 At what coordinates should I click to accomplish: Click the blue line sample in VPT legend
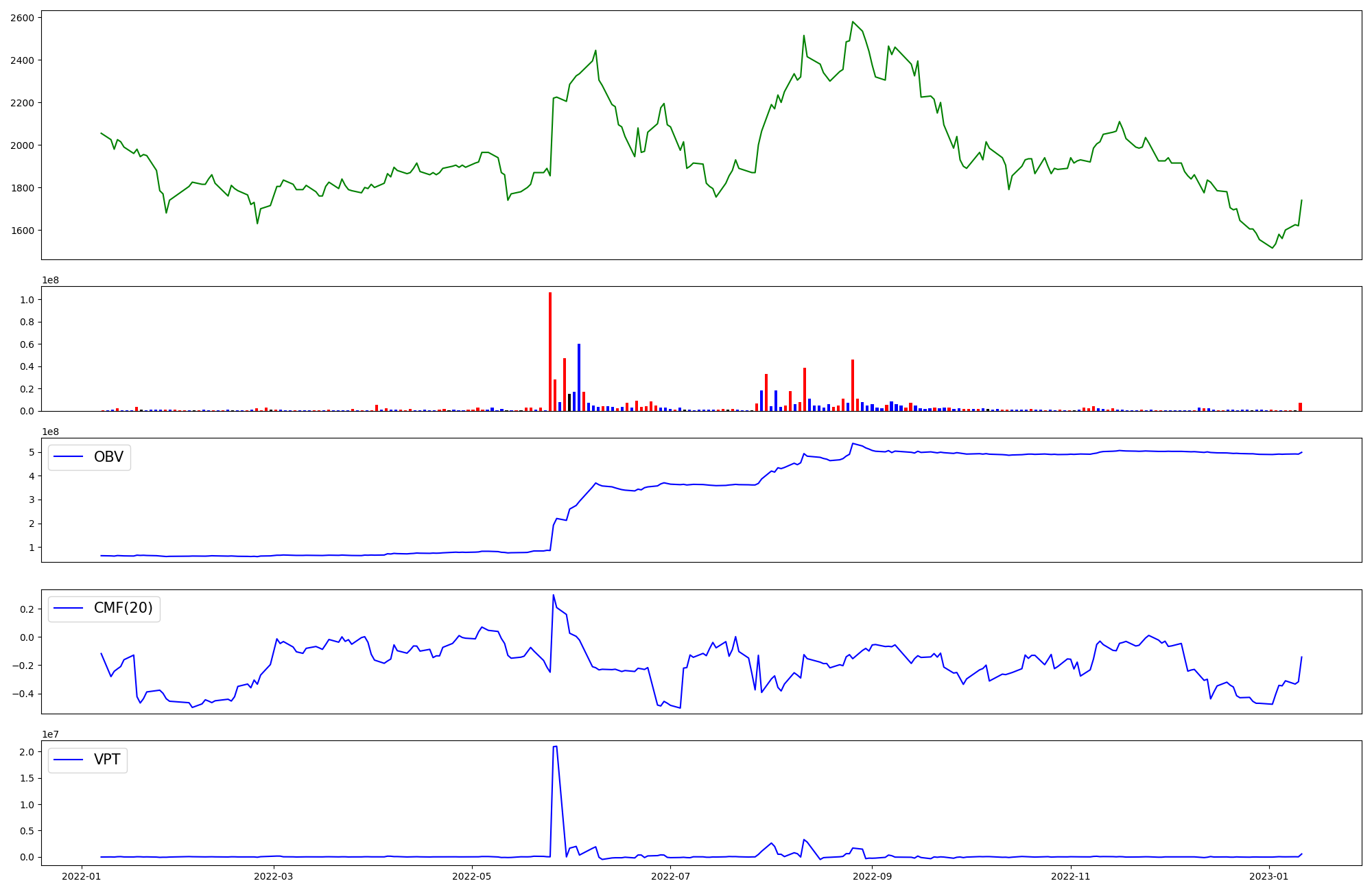tap(68, 760)
